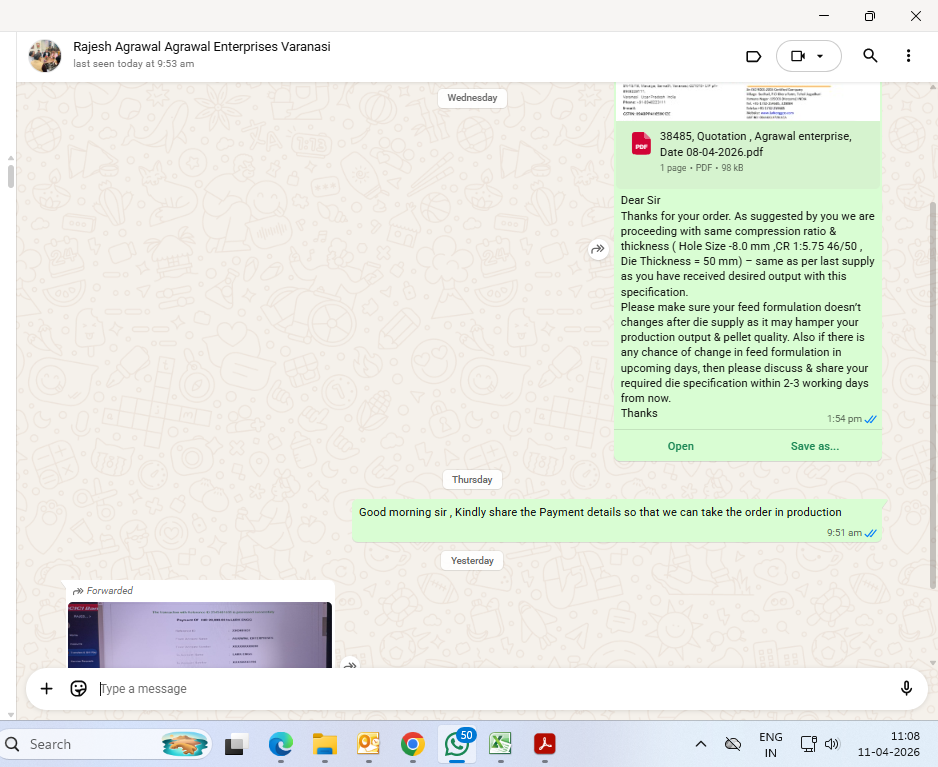Forward the forwarded screenshot image
Viewport: 938px width, 767px height.
[350, 663]
